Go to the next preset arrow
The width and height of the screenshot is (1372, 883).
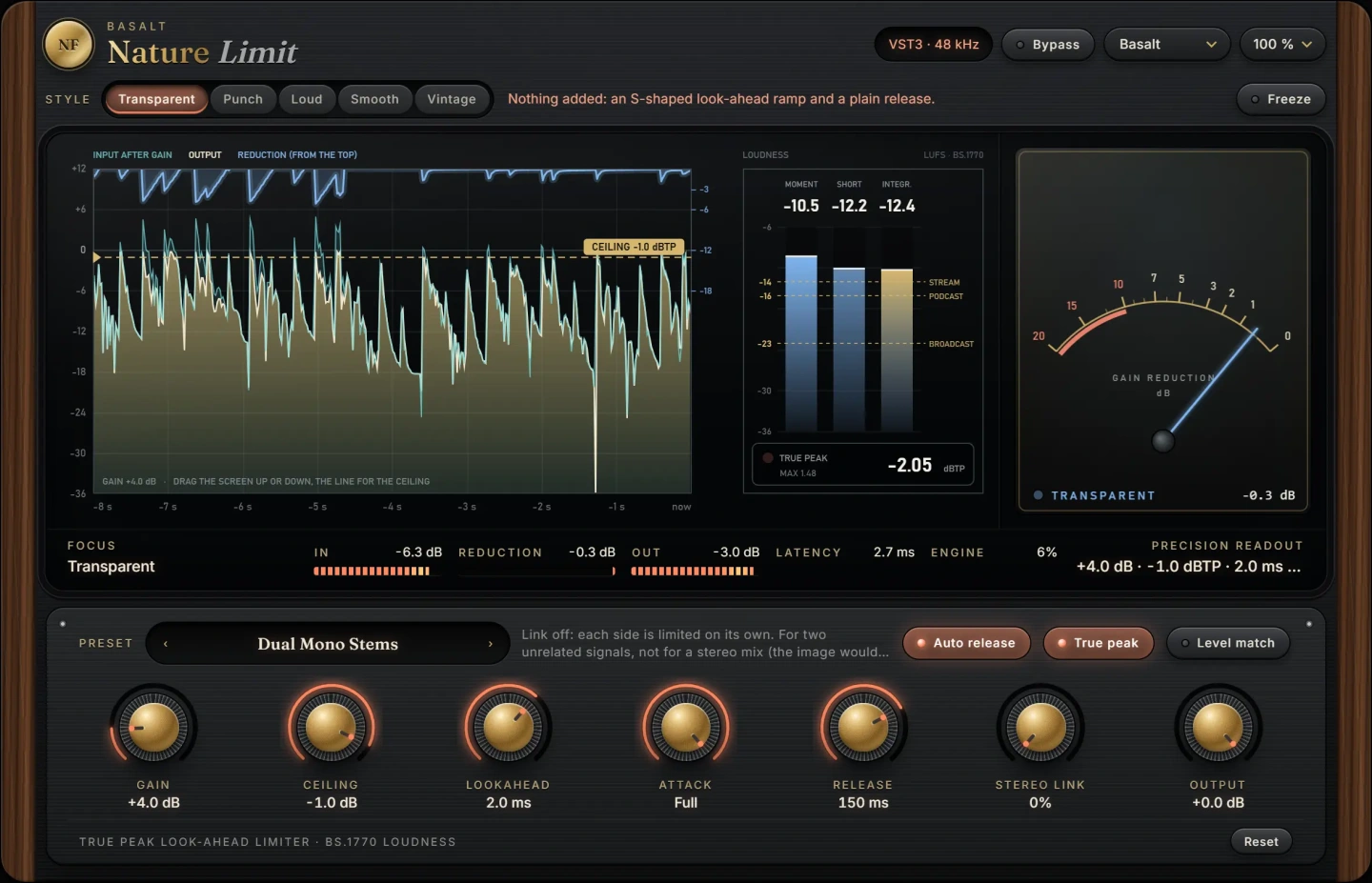491,644
